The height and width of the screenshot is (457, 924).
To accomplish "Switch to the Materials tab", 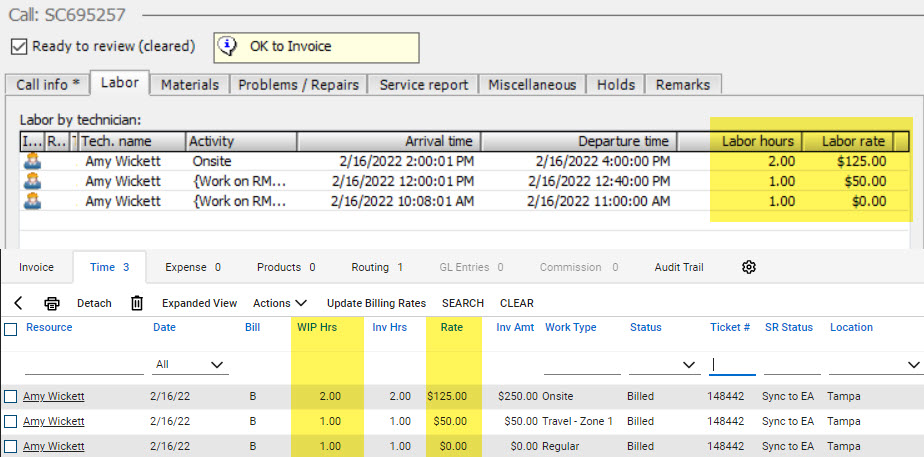I will 190,85.
